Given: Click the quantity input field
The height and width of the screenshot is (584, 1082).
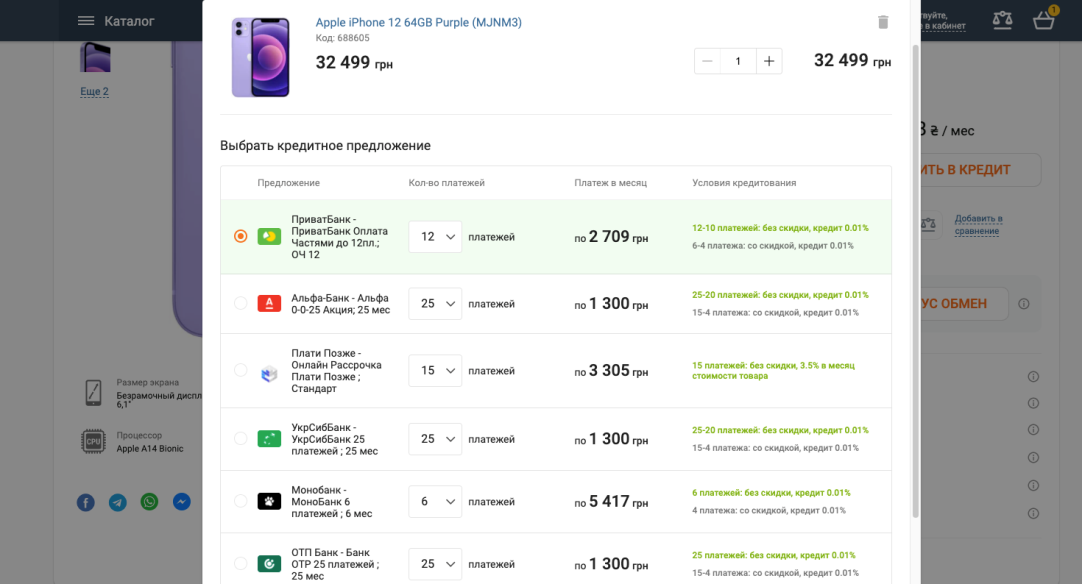Looking at the screenshot, I should 738,61.
